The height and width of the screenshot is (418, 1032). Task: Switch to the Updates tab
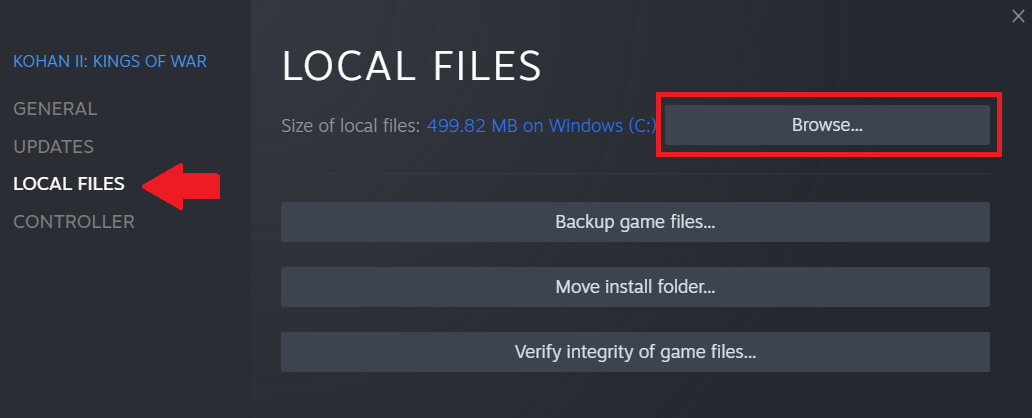53,146
